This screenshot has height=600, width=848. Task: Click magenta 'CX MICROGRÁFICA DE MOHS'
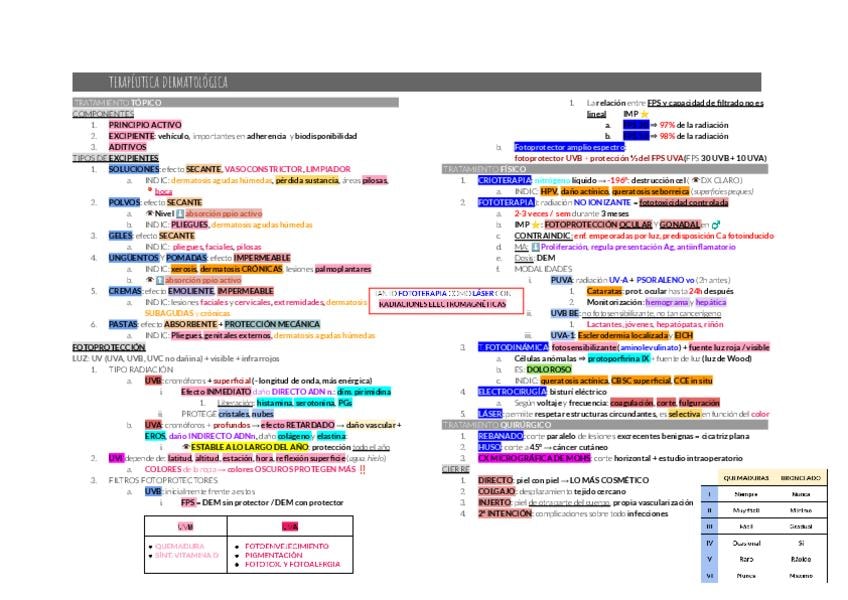pos(534,458)
